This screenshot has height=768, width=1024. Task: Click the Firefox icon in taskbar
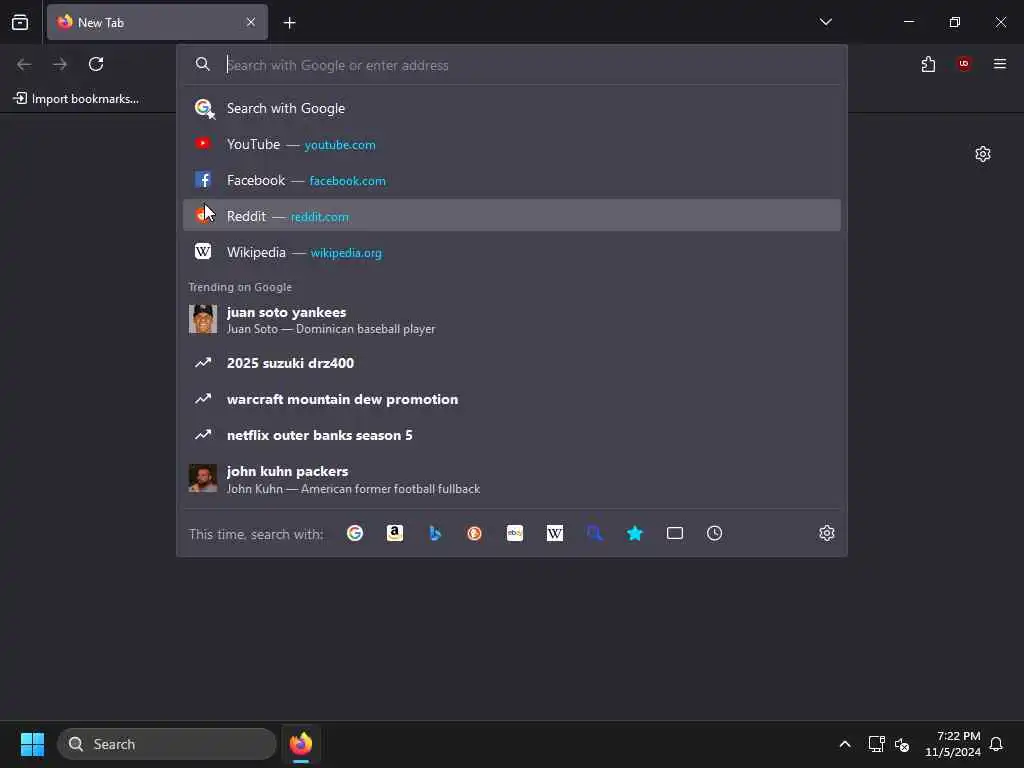(x=301, y=744)
